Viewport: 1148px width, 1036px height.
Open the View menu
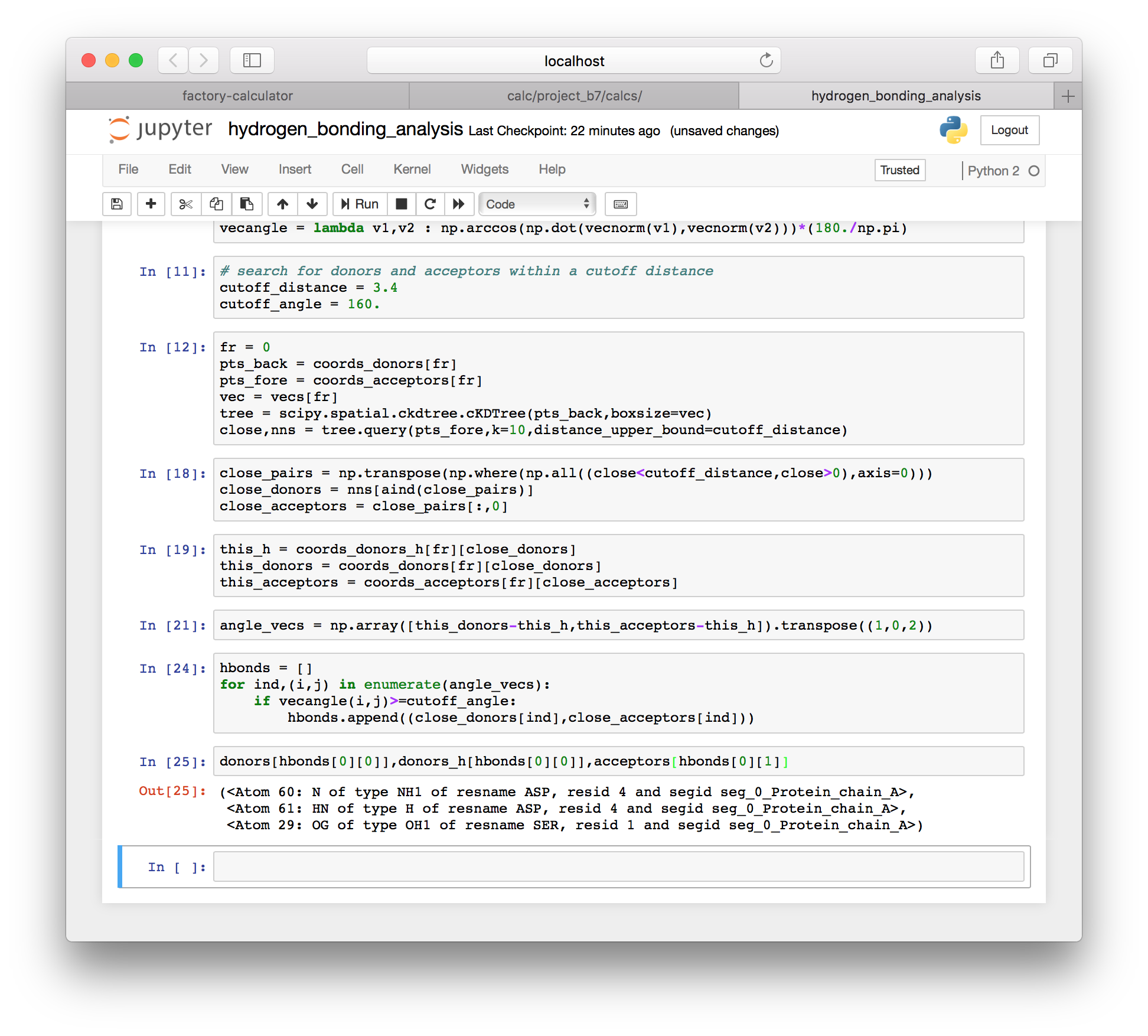coord(234,170)
